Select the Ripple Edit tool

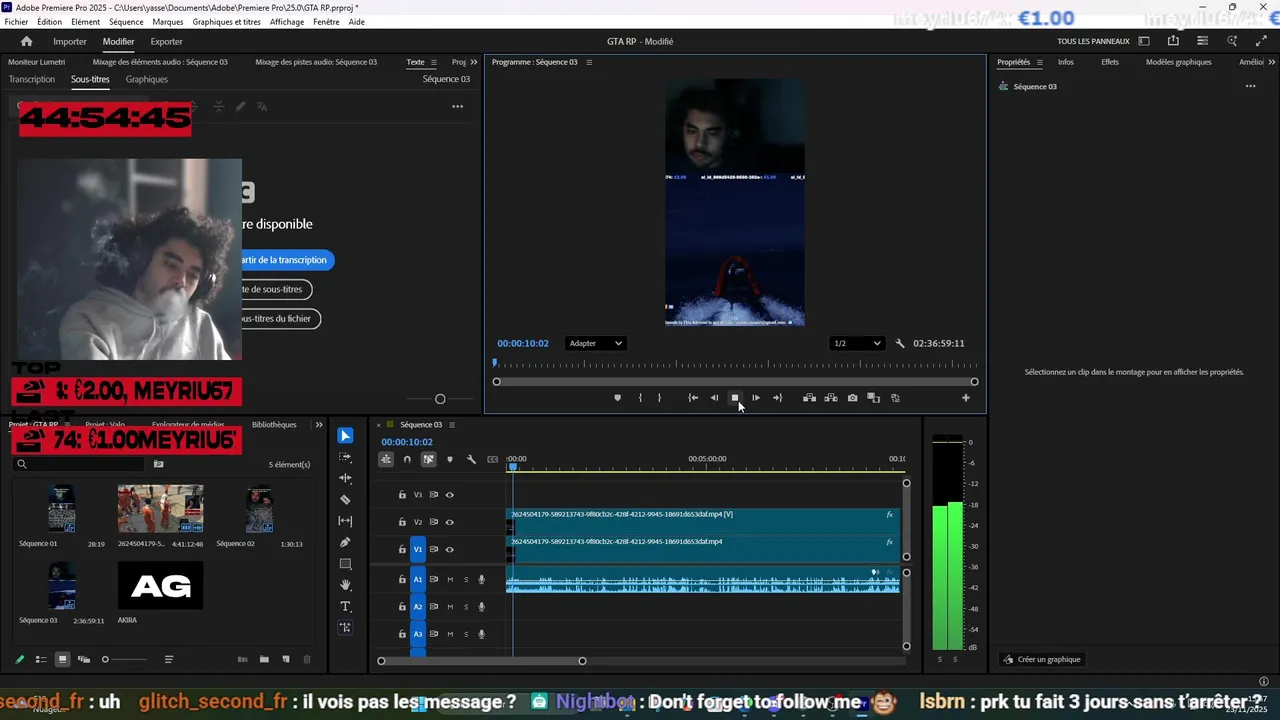(345, 478)
